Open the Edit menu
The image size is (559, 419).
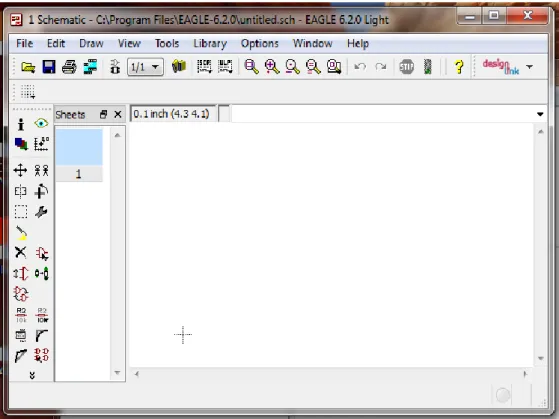tap(56, 44)
